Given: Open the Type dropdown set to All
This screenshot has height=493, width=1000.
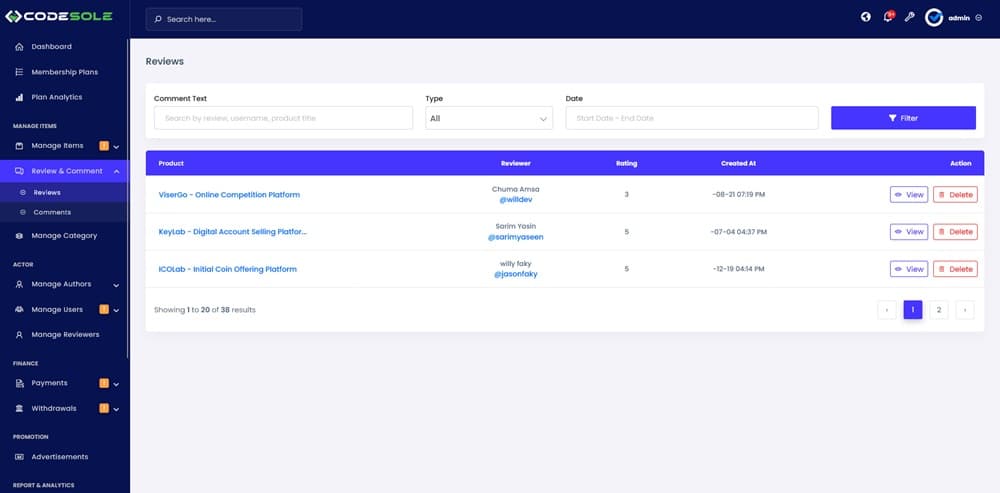Looking at the screenshot, I should [x=488, y=118].
